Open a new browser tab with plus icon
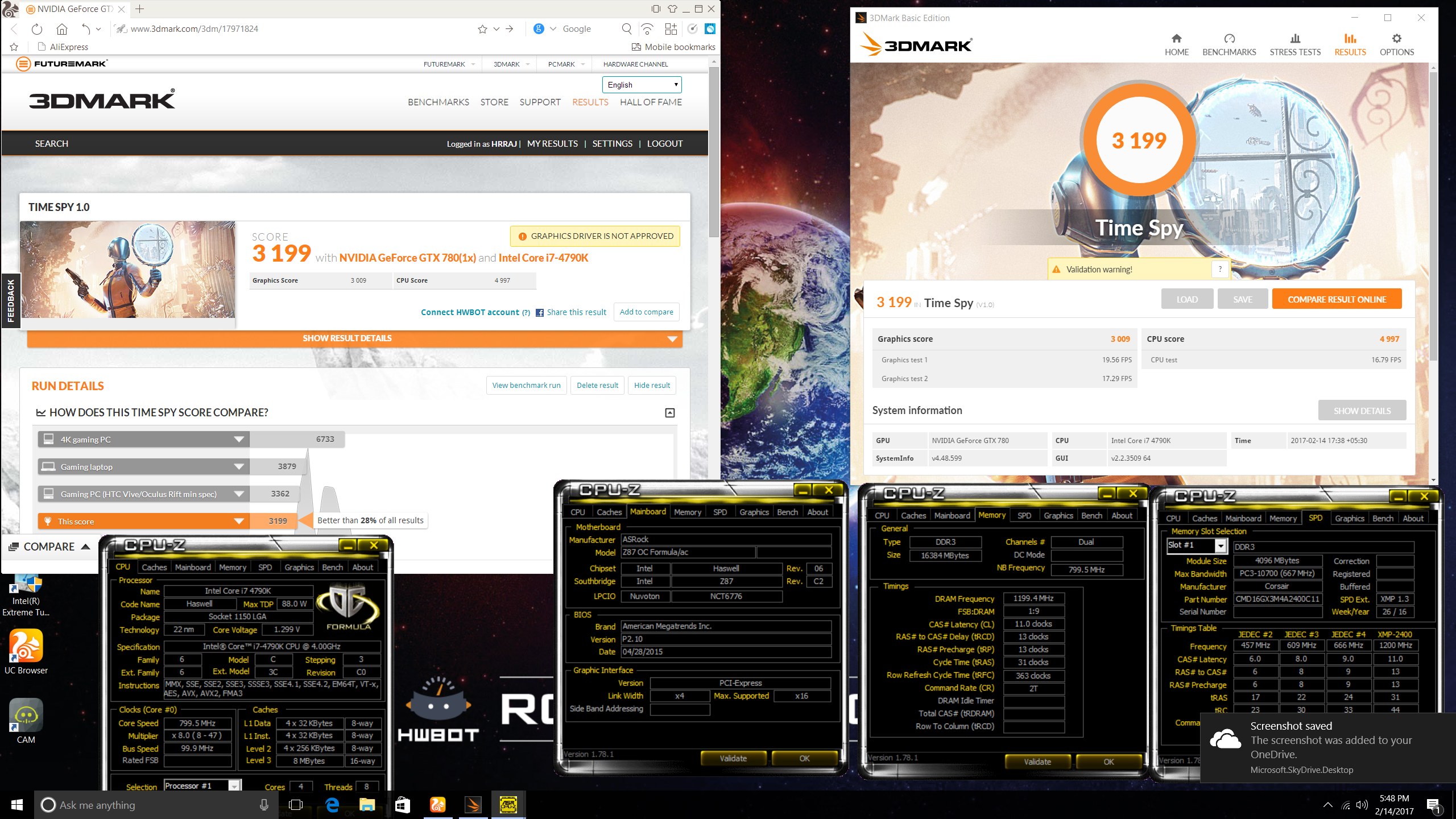The width and height of the screenshot is (1456, 819). [x=139, y=9]
